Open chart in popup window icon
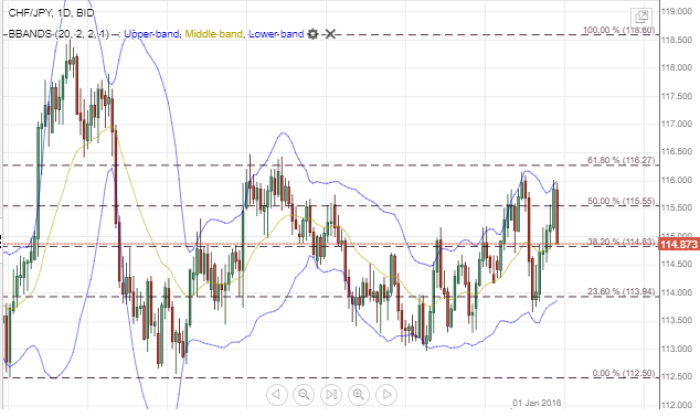The width and height of the screenshot is (700, 417). (641, 17)
